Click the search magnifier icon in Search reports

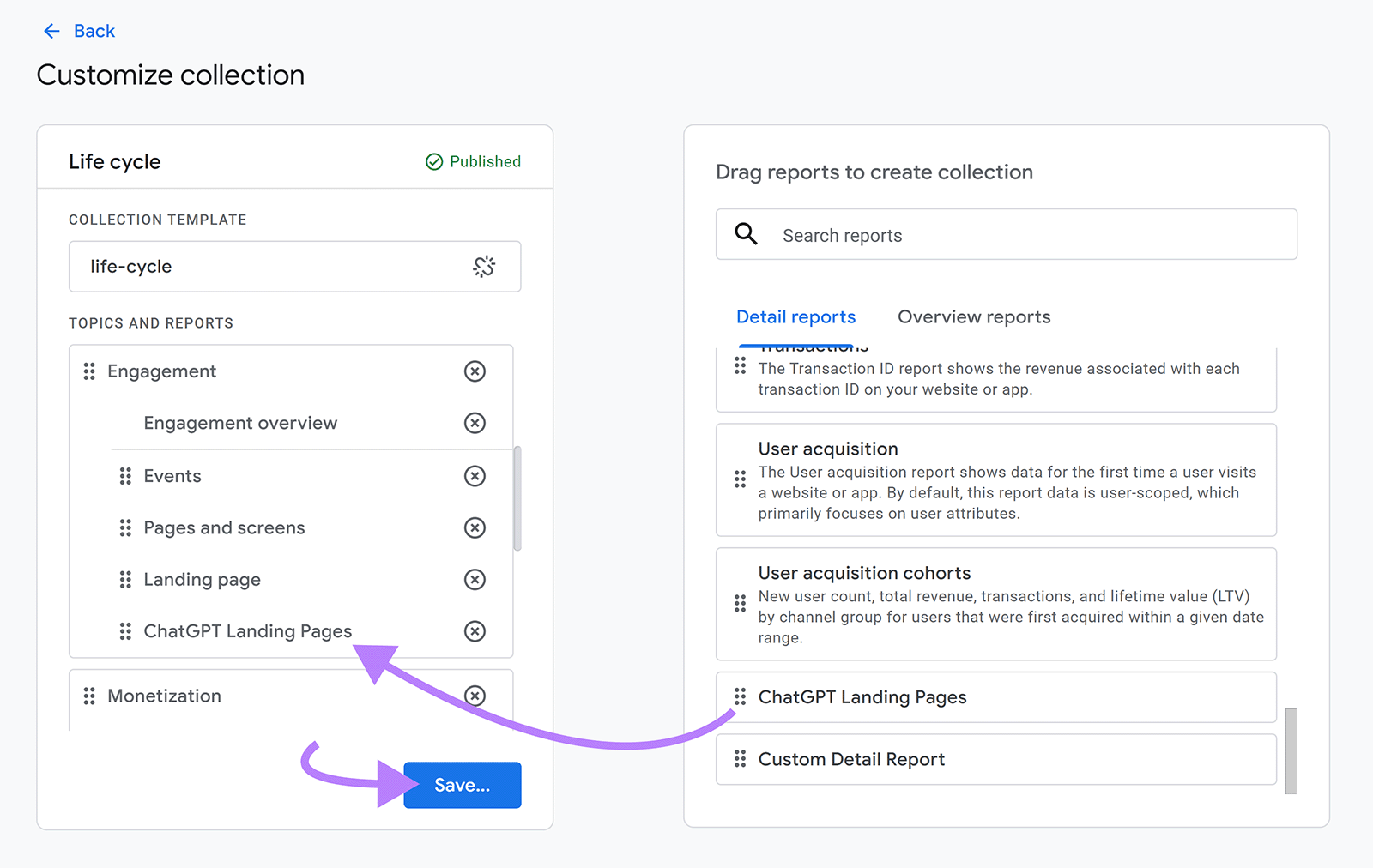click(745, 233)
